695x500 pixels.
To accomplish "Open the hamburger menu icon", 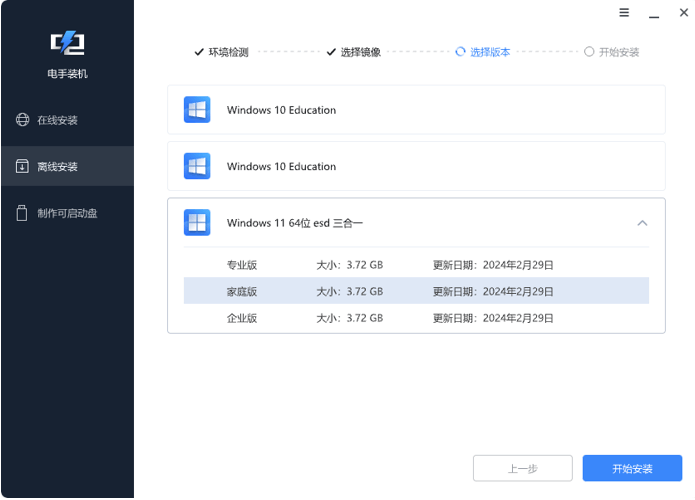I will (624, 12).
